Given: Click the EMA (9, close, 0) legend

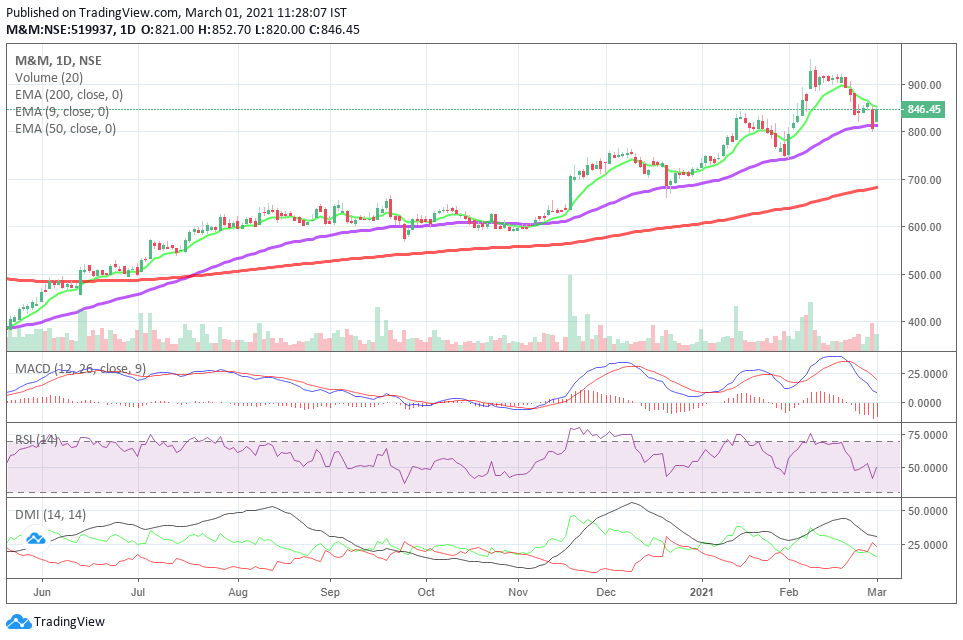Looking at the screenshot, I should pos(62,111).
